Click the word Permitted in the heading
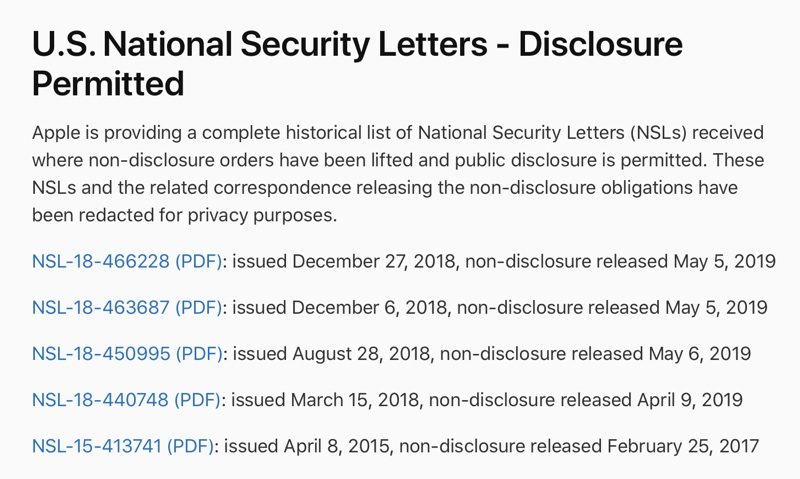800x479 pixels. pyautogui.click(x=108, y=85)
